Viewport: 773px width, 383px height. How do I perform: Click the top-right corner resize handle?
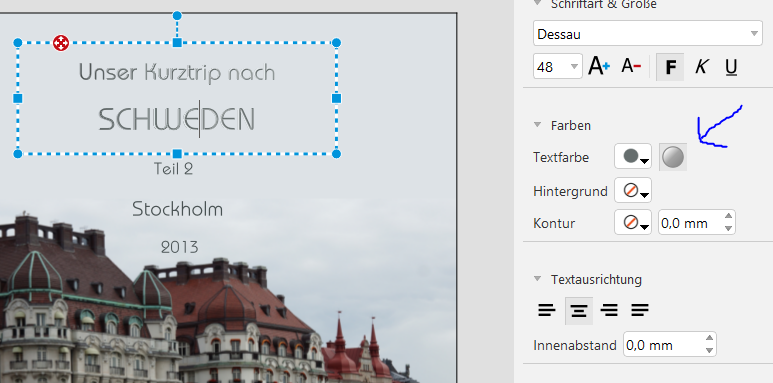point(336,43)
